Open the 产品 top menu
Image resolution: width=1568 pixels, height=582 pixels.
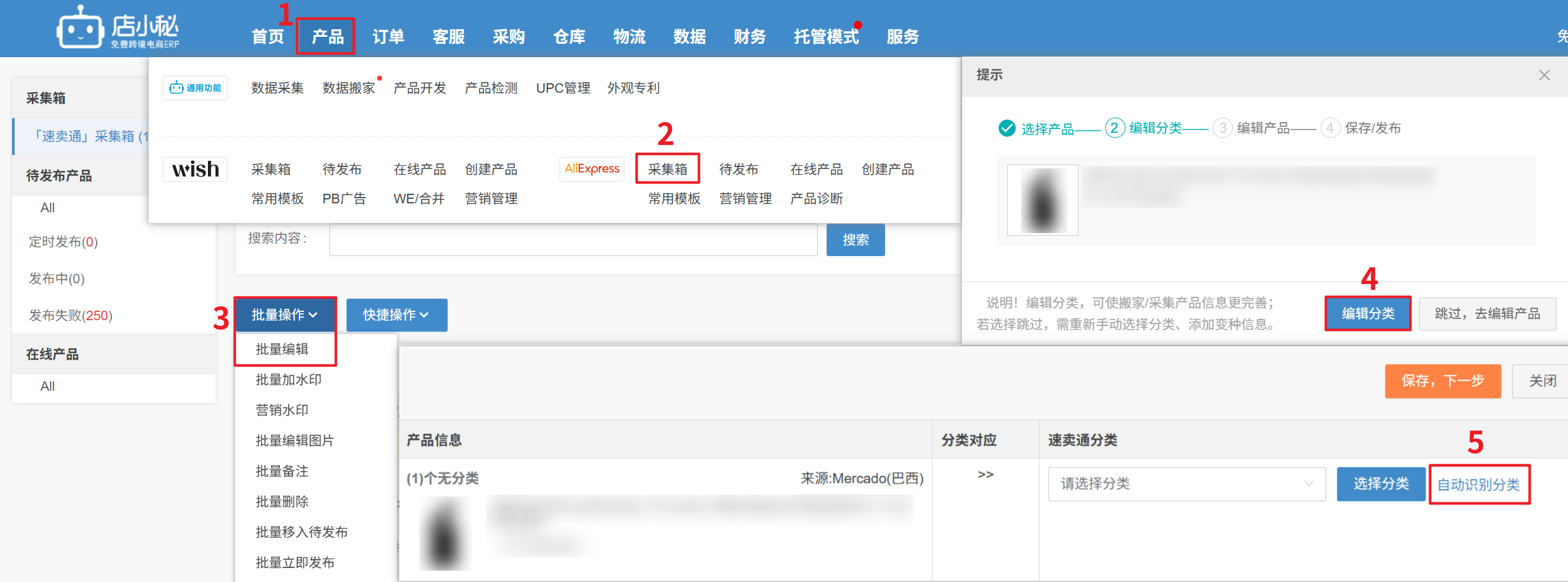tap(326, 37)
